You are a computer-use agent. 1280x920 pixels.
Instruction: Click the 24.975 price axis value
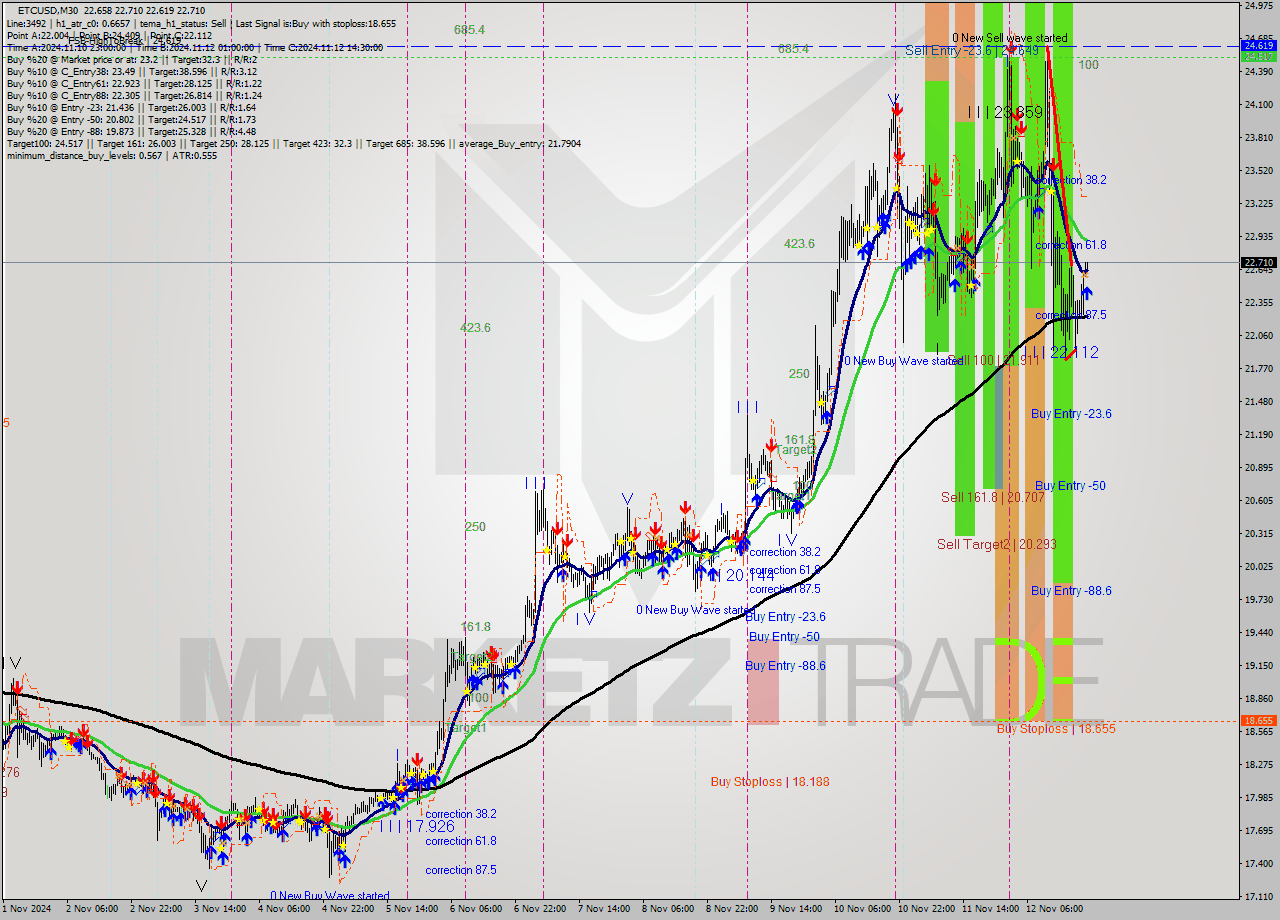point(1258,6)
